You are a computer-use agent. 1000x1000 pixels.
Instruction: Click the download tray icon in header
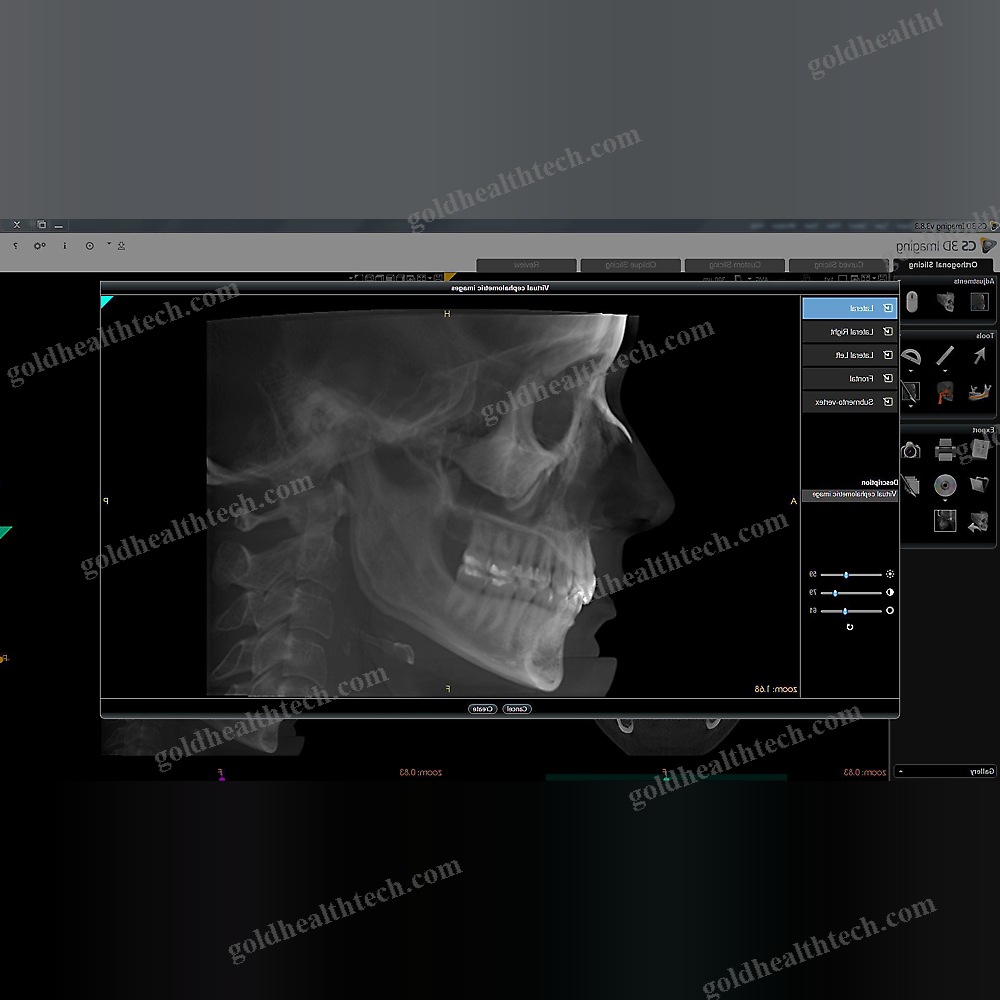pyautogui.click(x=121, y=246)
